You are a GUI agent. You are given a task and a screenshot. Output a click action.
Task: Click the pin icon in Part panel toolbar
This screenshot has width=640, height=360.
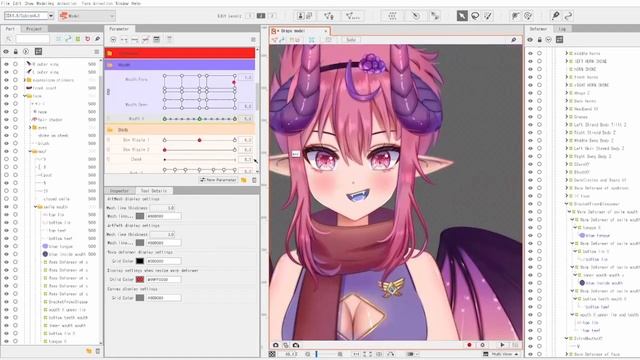pos(97,39)
